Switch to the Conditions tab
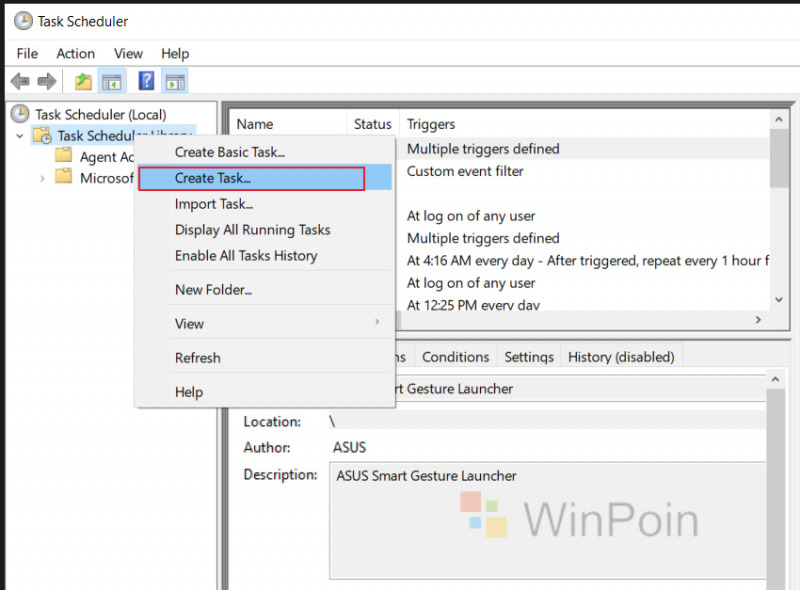The height and width of the screenshot is (590, 800). pyautogui.click(x=456, y=357)
